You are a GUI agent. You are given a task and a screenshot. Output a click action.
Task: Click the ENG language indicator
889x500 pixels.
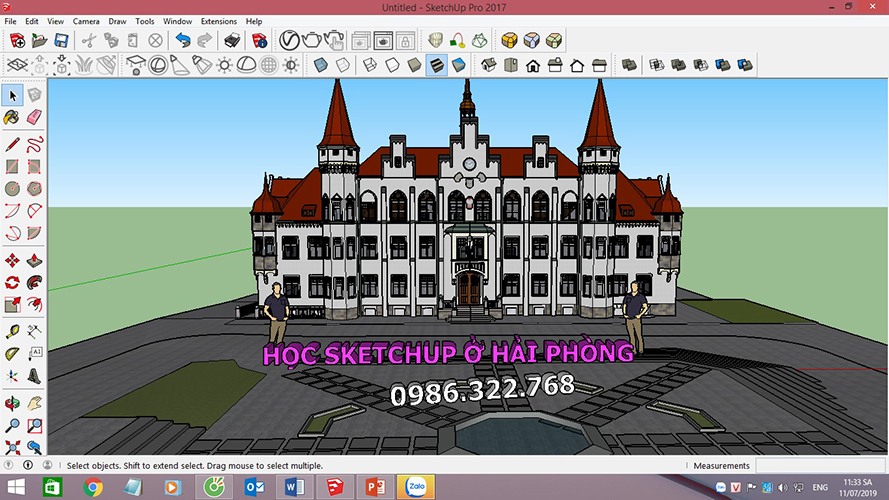tap(820, 487)
